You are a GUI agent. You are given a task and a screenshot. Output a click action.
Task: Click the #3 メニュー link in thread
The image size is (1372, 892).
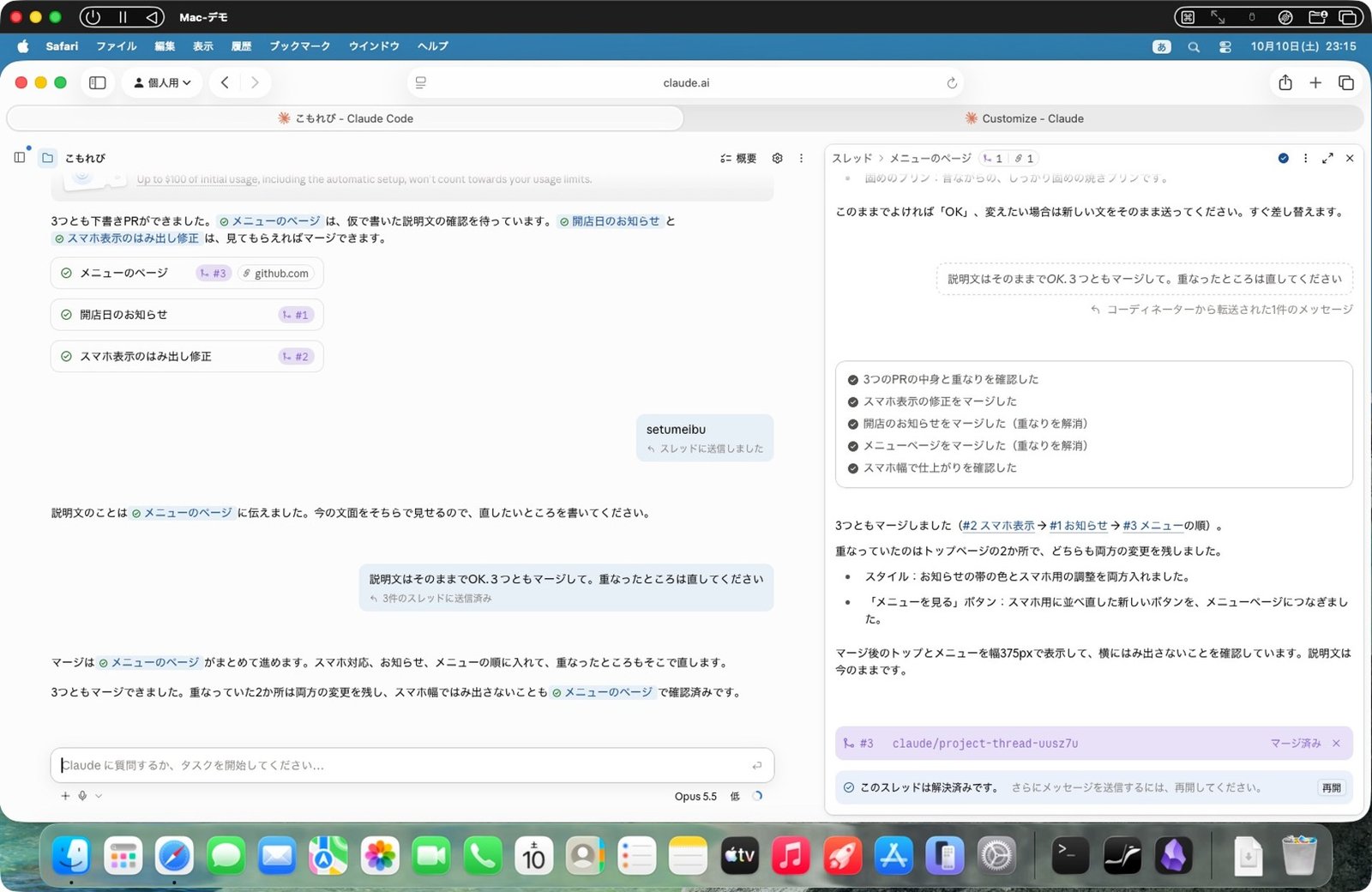(x=1153, y=525)
